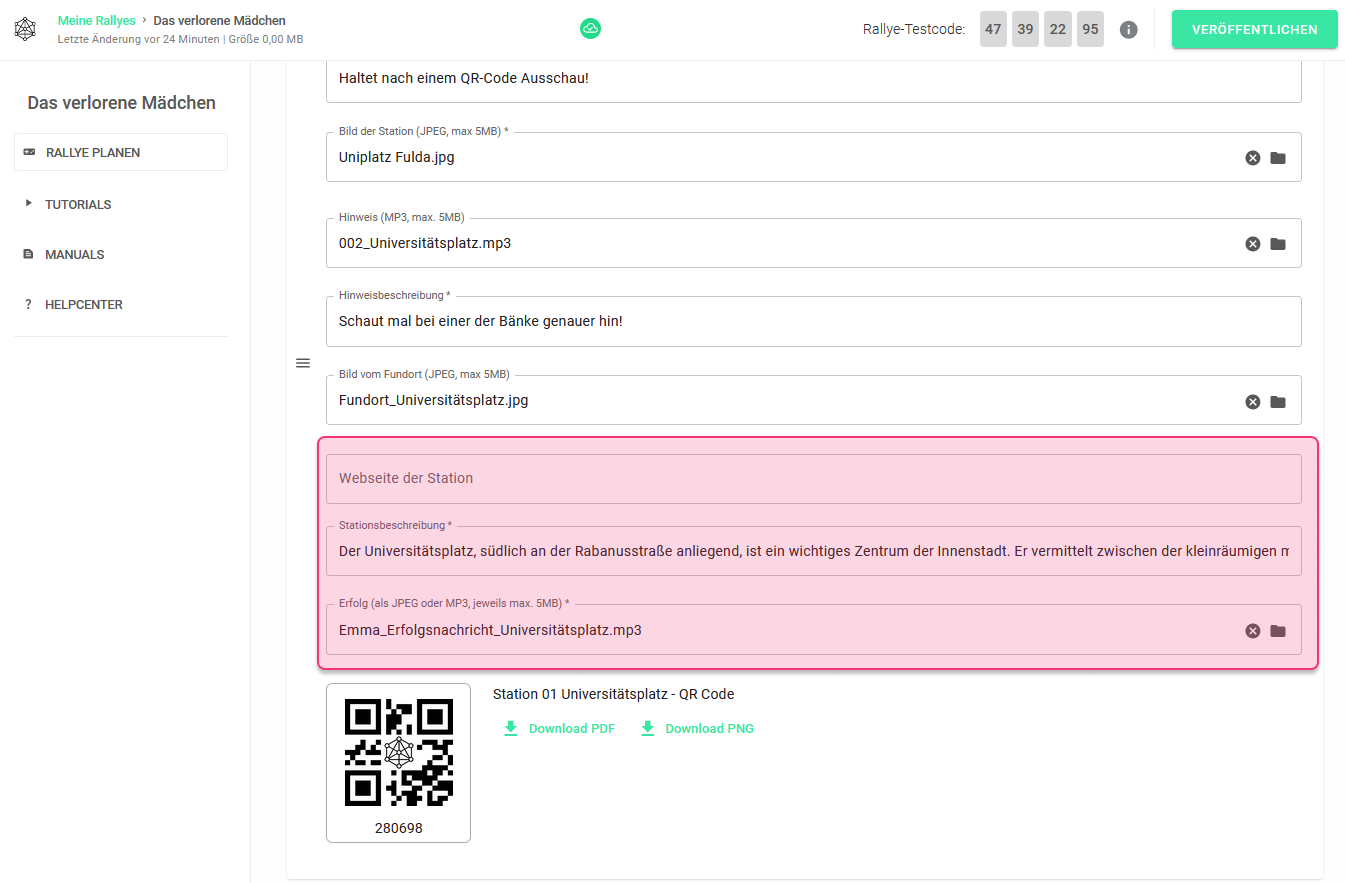This screenshot has width=1345, height=883.
Task: Remove the Emma_Erfolgsnachricht mp3 file
Action: (x=1252, y=631)
